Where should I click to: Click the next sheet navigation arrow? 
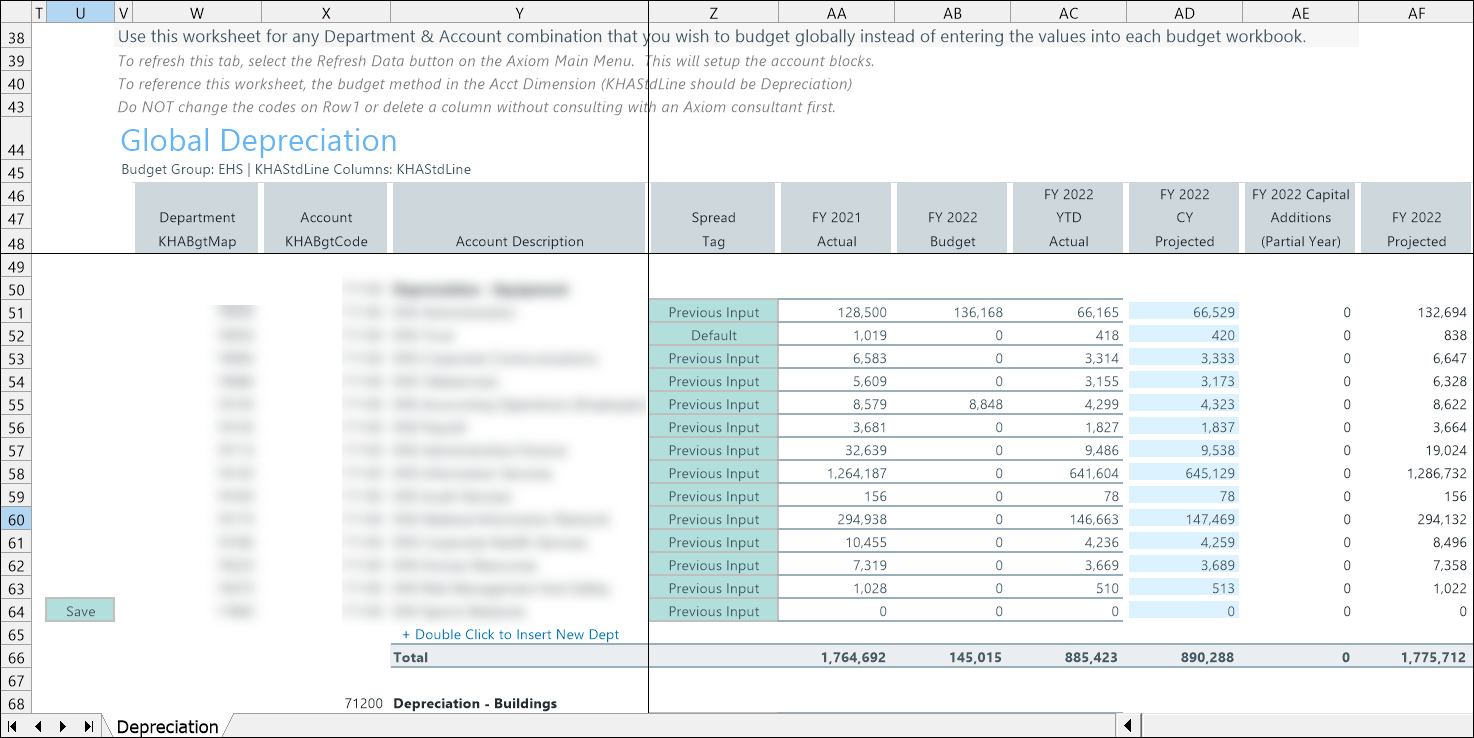(x=63, y=727)
